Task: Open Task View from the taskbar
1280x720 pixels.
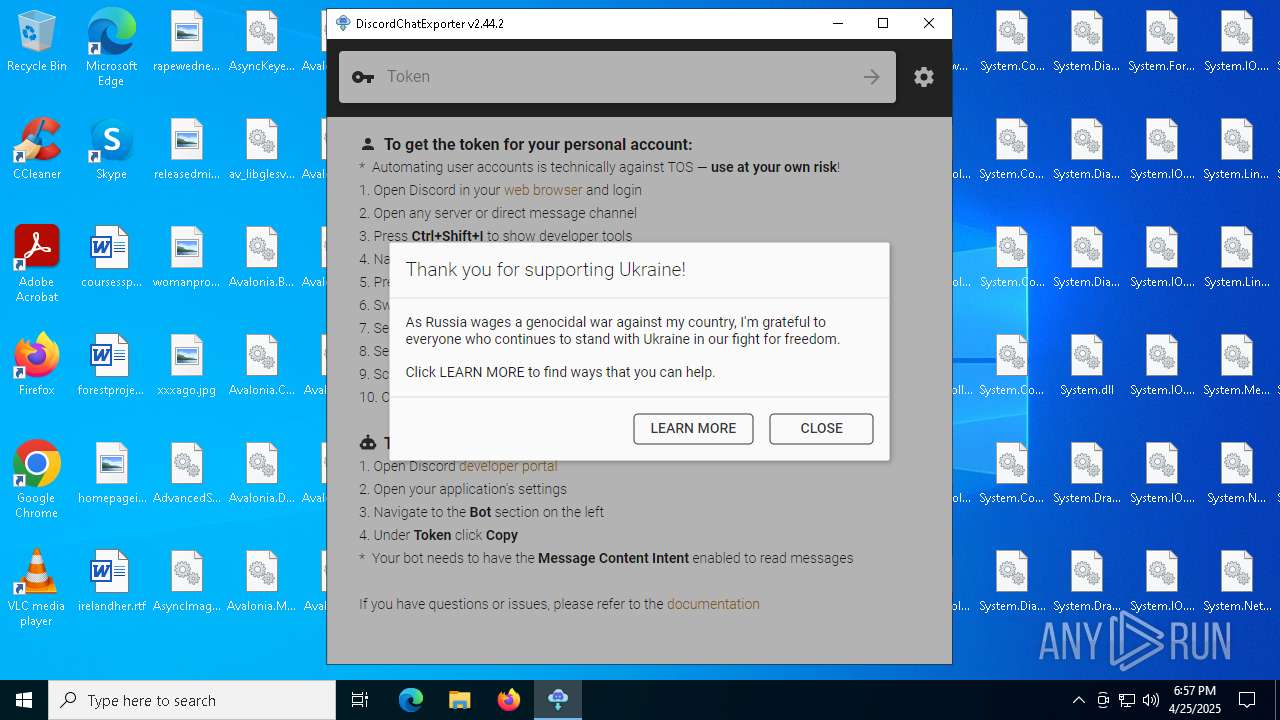Action: 360,700
